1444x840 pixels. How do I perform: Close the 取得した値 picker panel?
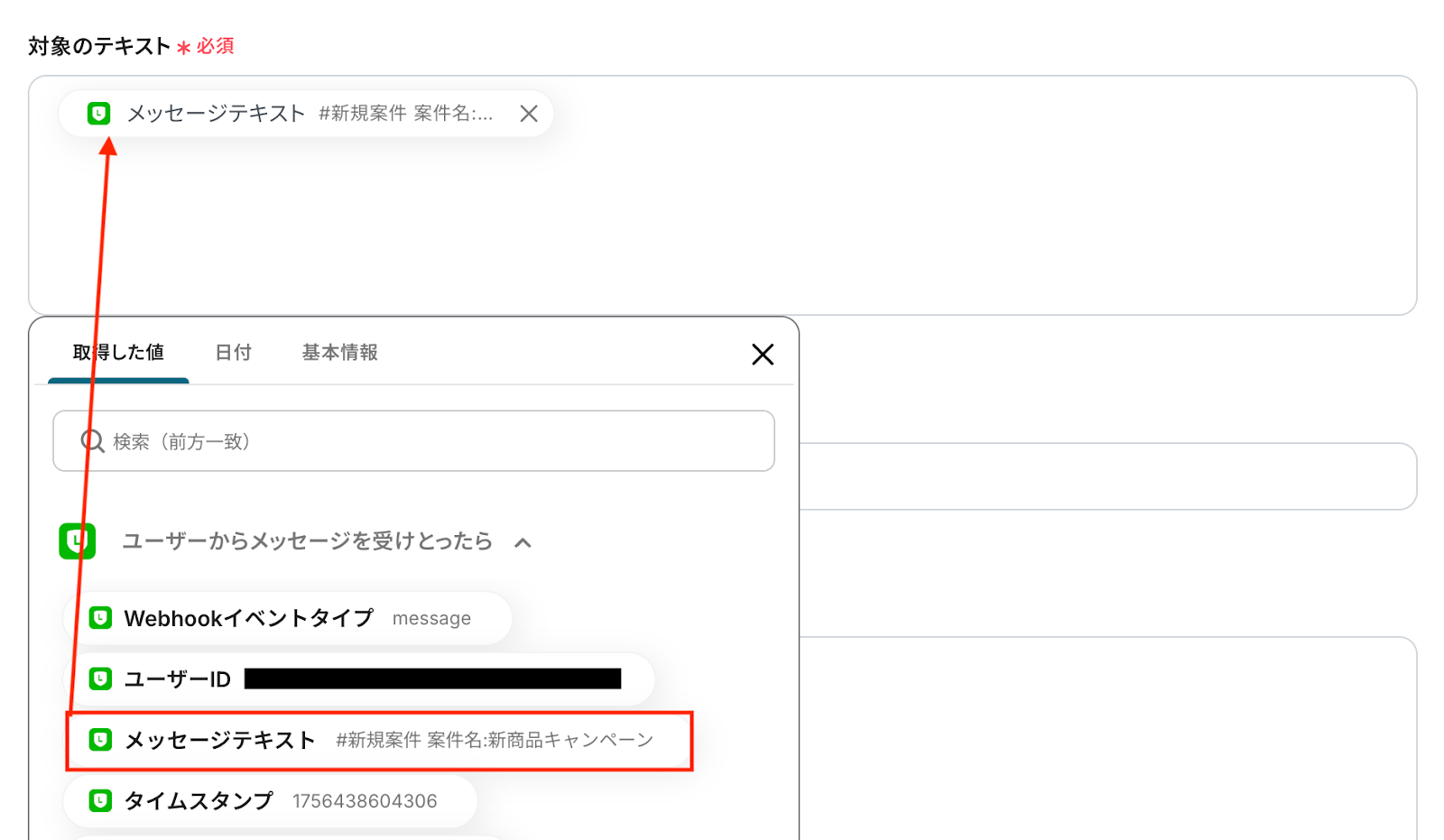pos(763,355)
